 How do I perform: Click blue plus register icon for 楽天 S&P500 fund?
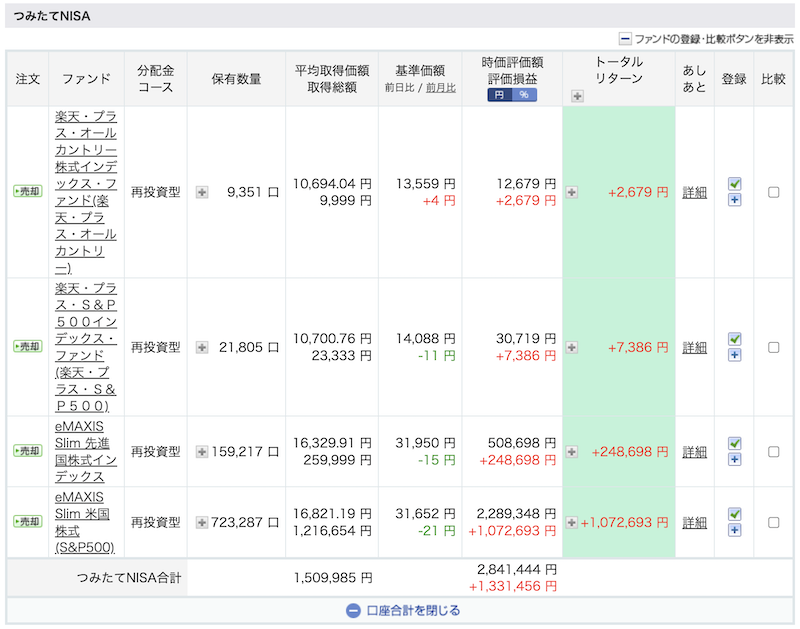(735, 355)
